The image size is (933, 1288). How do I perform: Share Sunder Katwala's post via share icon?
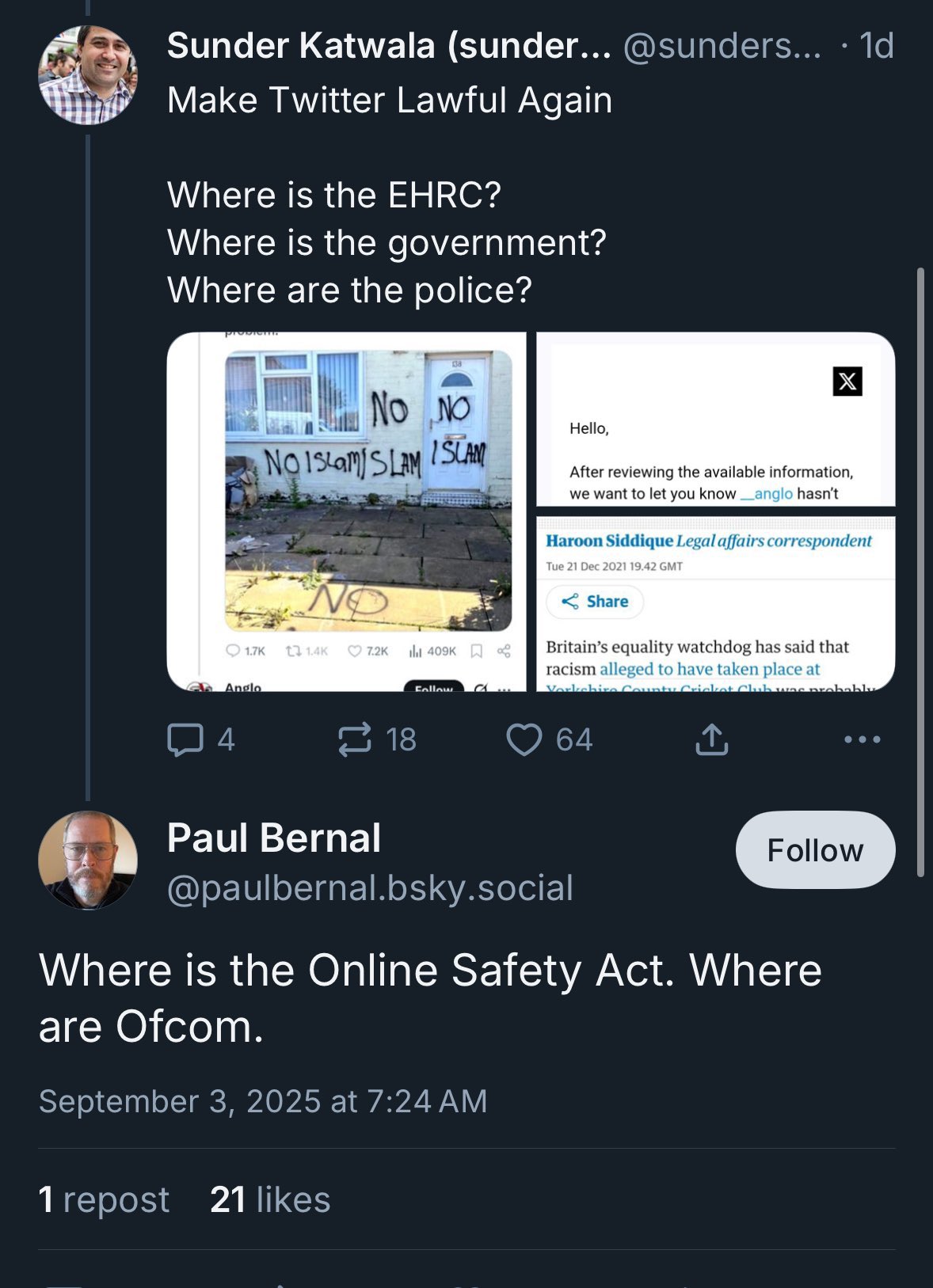pos(711,739)
